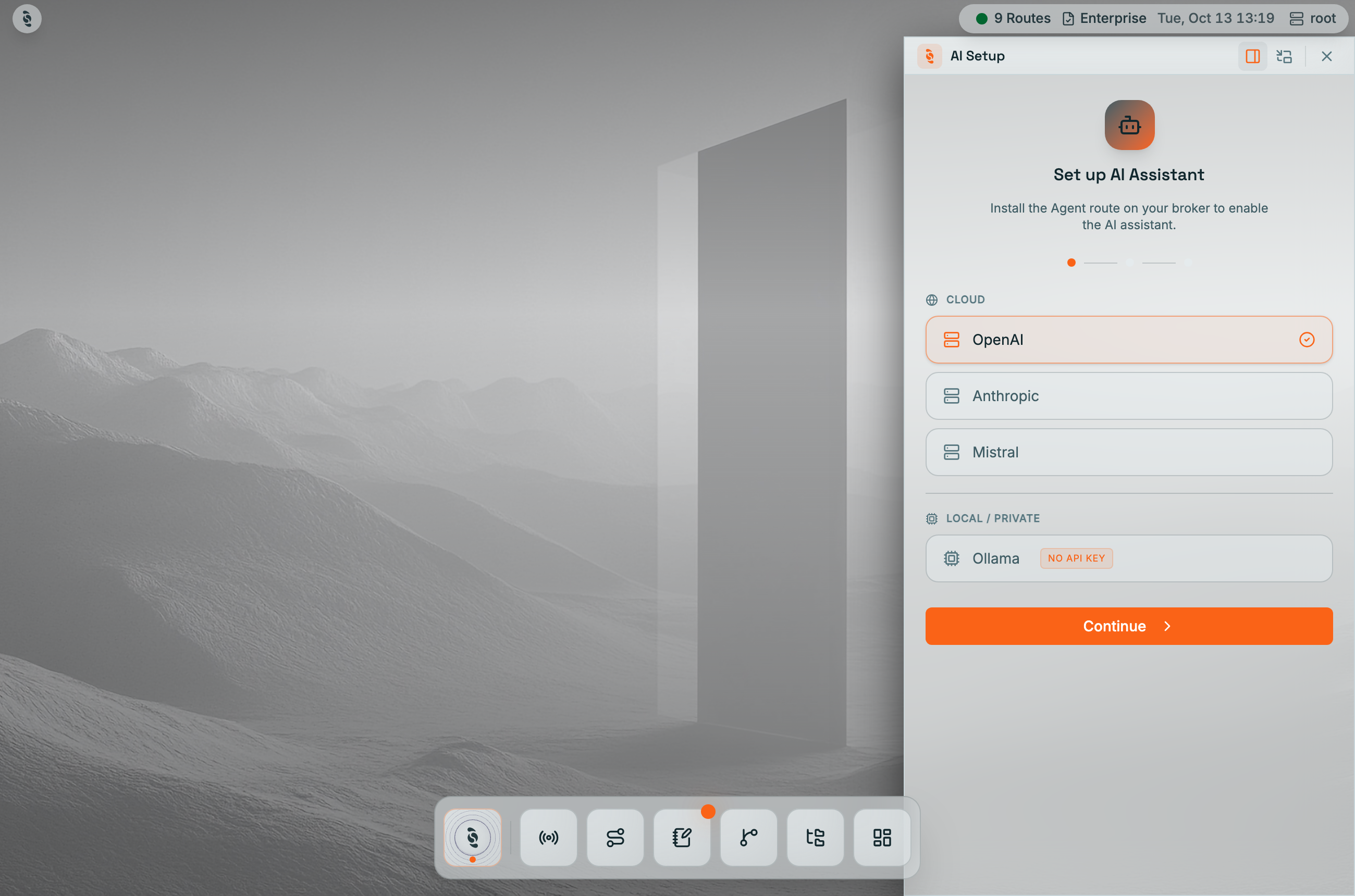Click the Mistral server icon

tap(951, 452)
